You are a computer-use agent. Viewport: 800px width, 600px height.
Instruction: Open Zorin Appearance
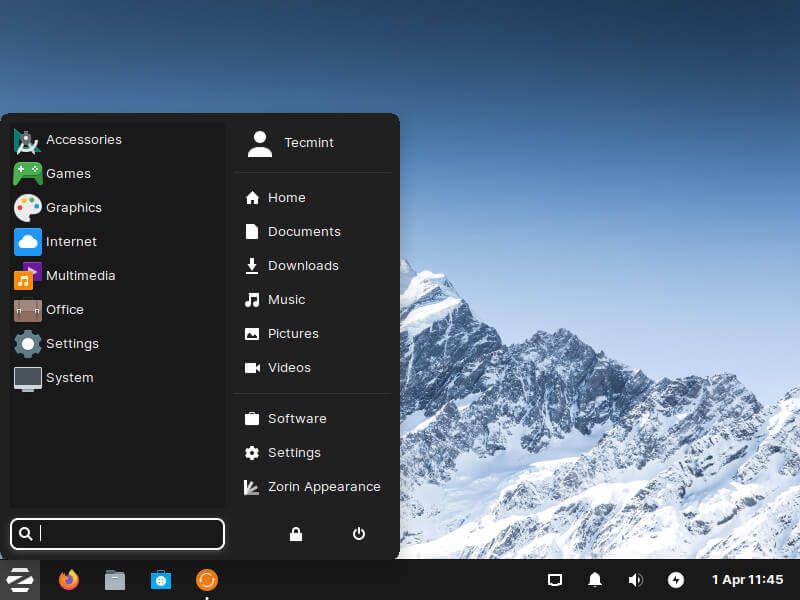click(x=325, y=486)
